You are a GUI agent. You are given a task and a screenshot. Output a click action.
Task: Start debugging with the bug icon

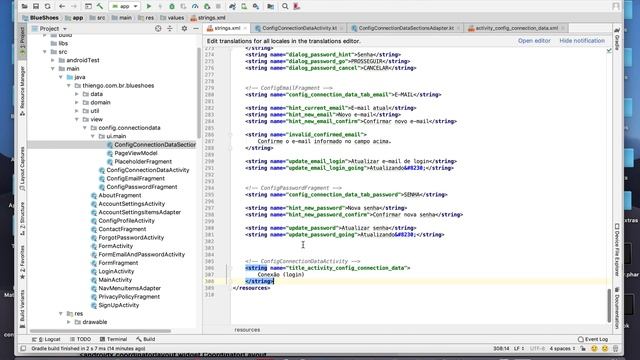(x=172, y=6)
